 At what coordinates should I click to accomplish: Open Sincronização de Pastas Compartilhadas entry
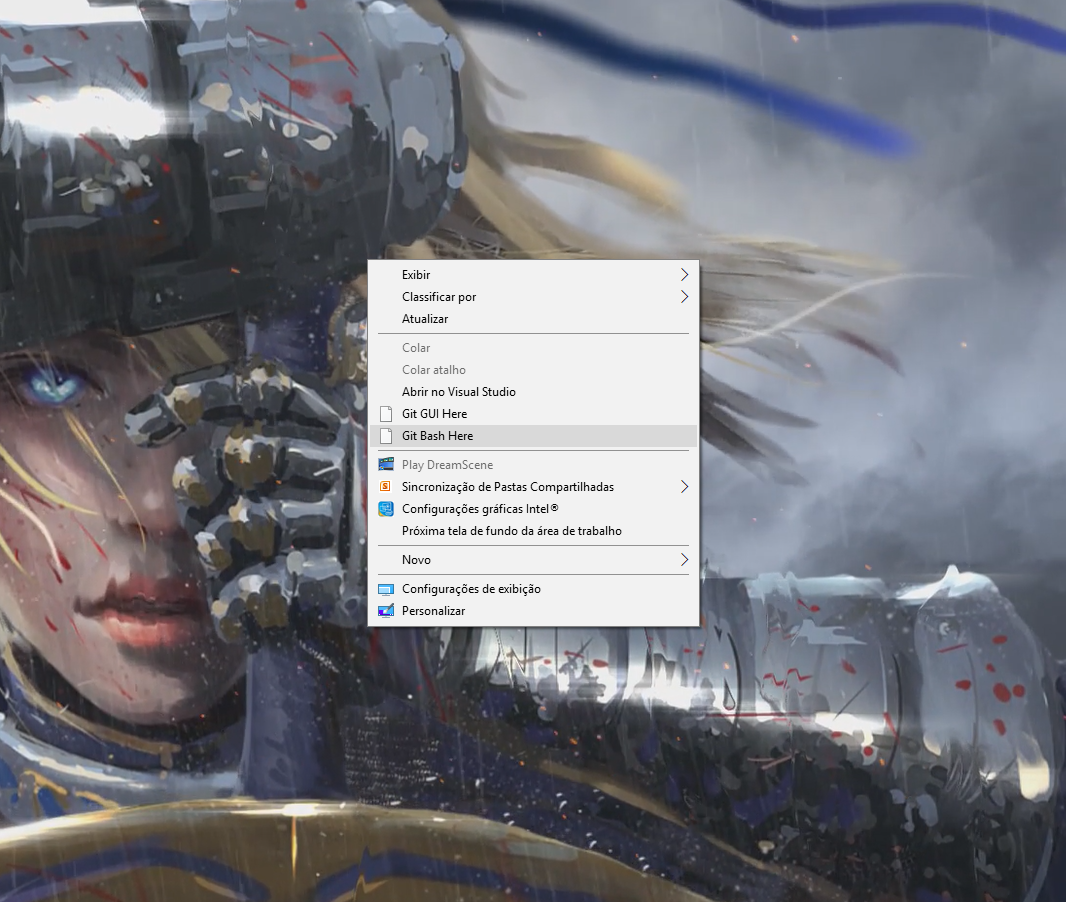click(x=534, y=487)
